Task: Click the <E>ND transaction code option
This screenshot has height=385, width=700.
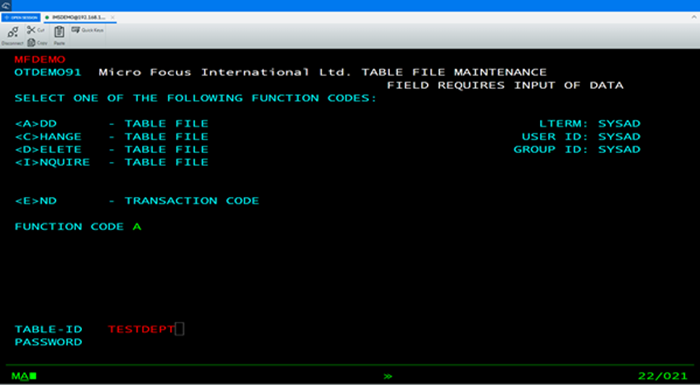Action: 137,201
